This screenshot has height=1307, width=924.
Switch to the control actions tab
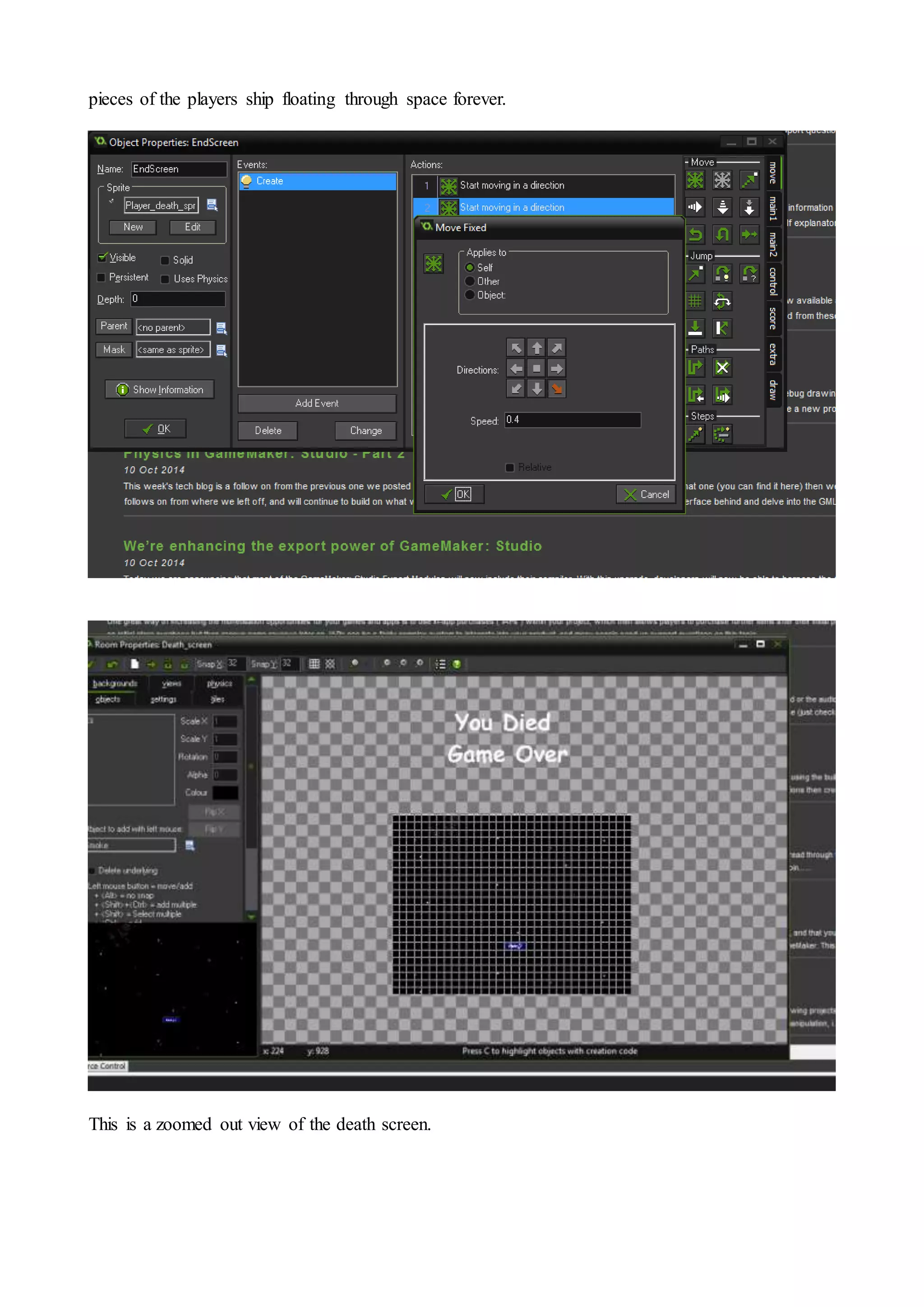(773, 281)
